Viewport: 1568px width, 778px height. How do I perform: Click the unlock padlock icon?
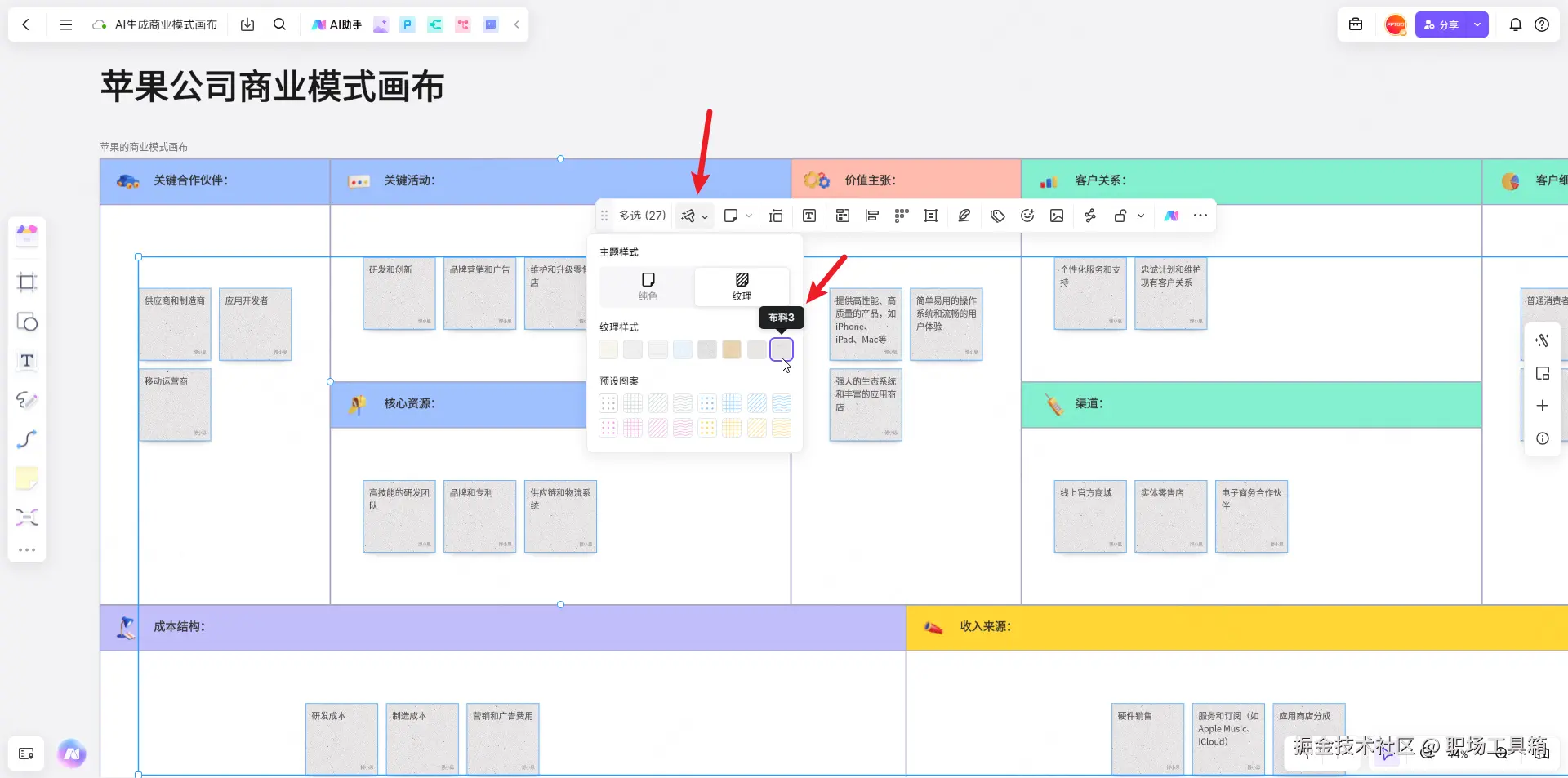coord(1120,216)
